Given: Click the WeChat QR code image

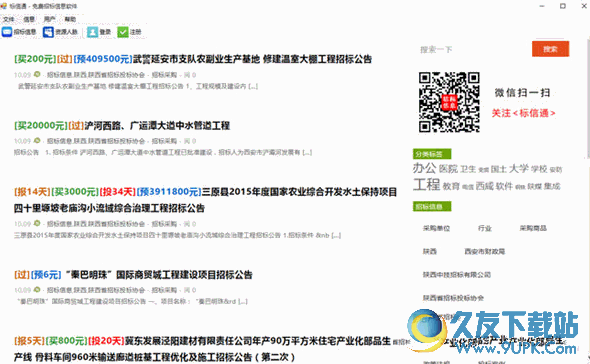Looking at the screenshot, I should [449, 102].
